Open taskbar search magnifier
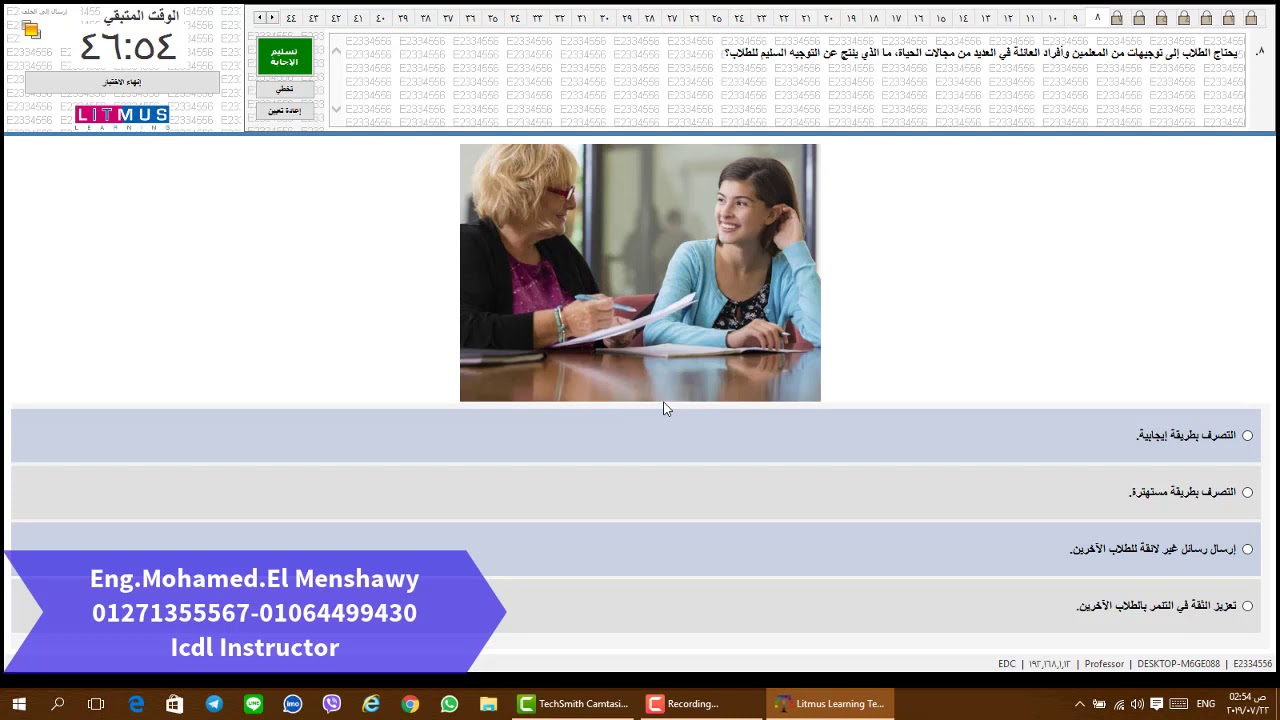Viewport: 1280px width, 720px height. tap(58, 704)
